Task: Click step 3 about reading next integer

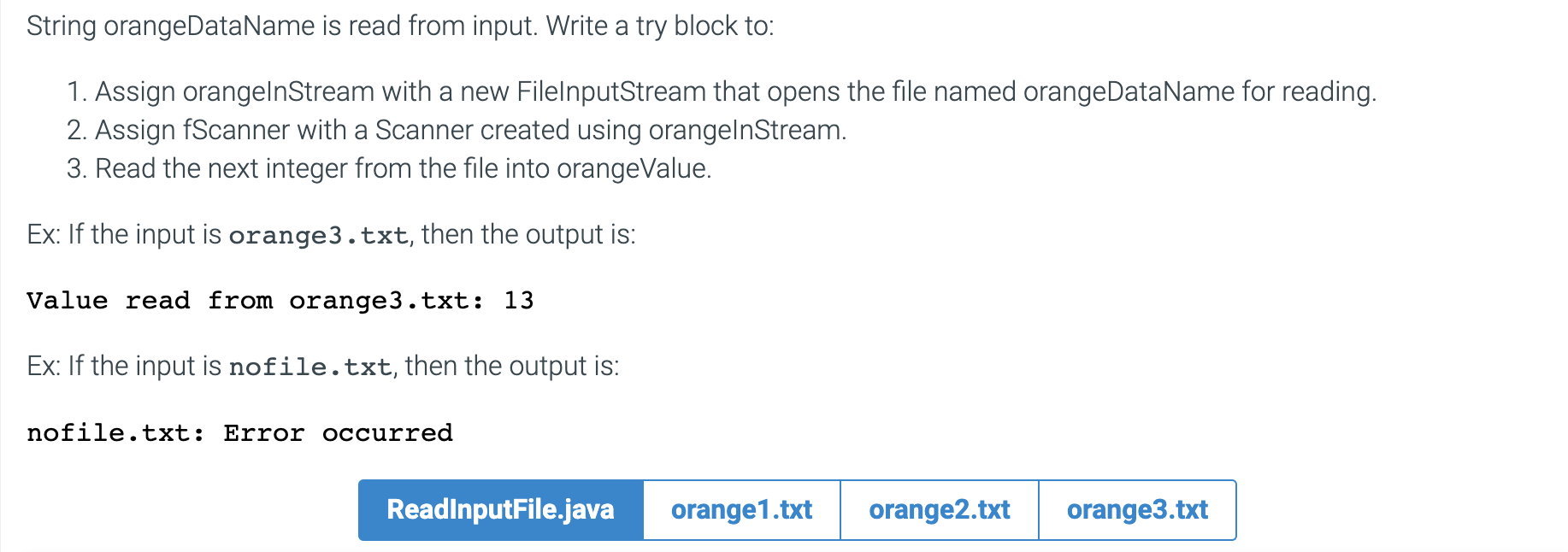Action: point(389,168)
